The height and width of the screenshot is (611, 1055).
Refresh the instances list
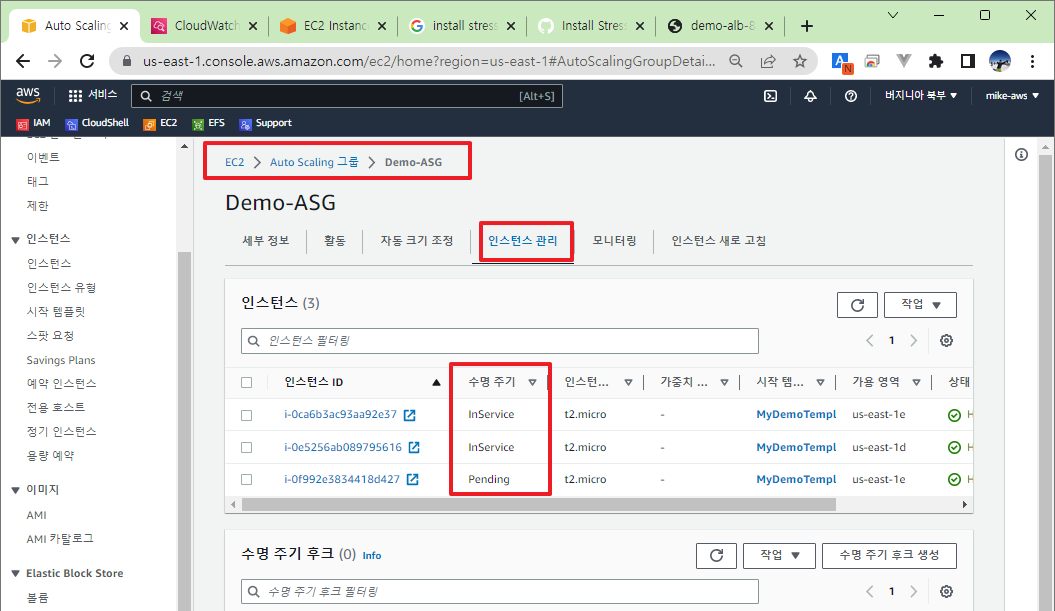857,305
